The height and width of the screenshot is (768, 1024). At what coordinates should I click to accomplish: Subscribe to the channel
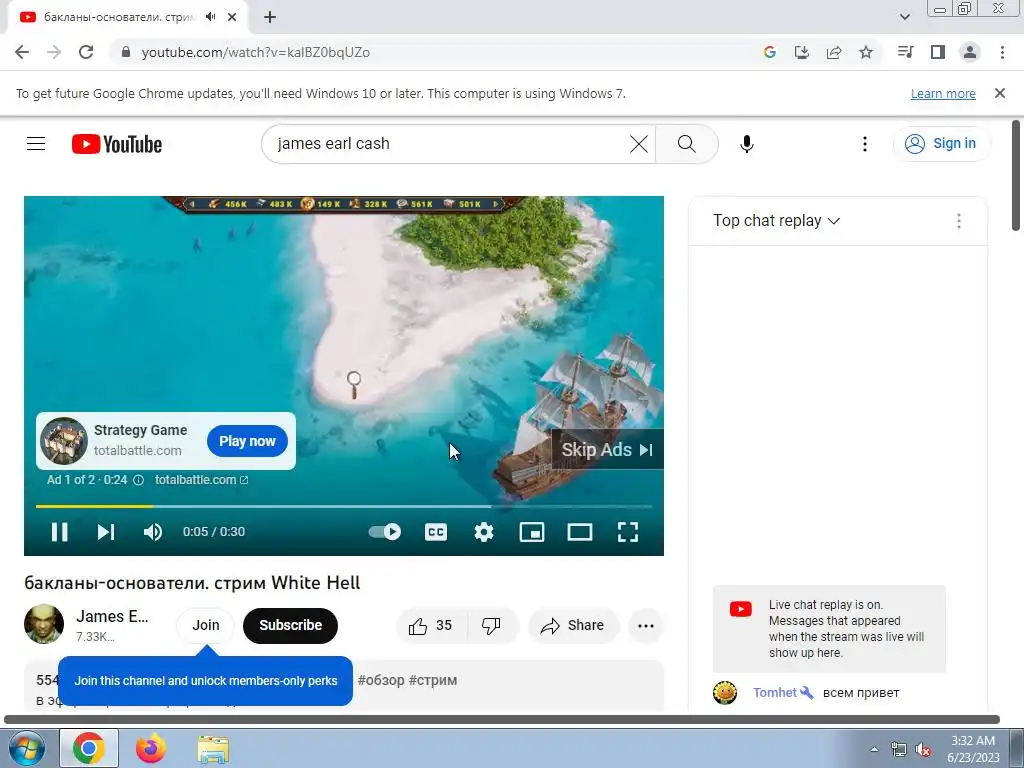point(290,625)
